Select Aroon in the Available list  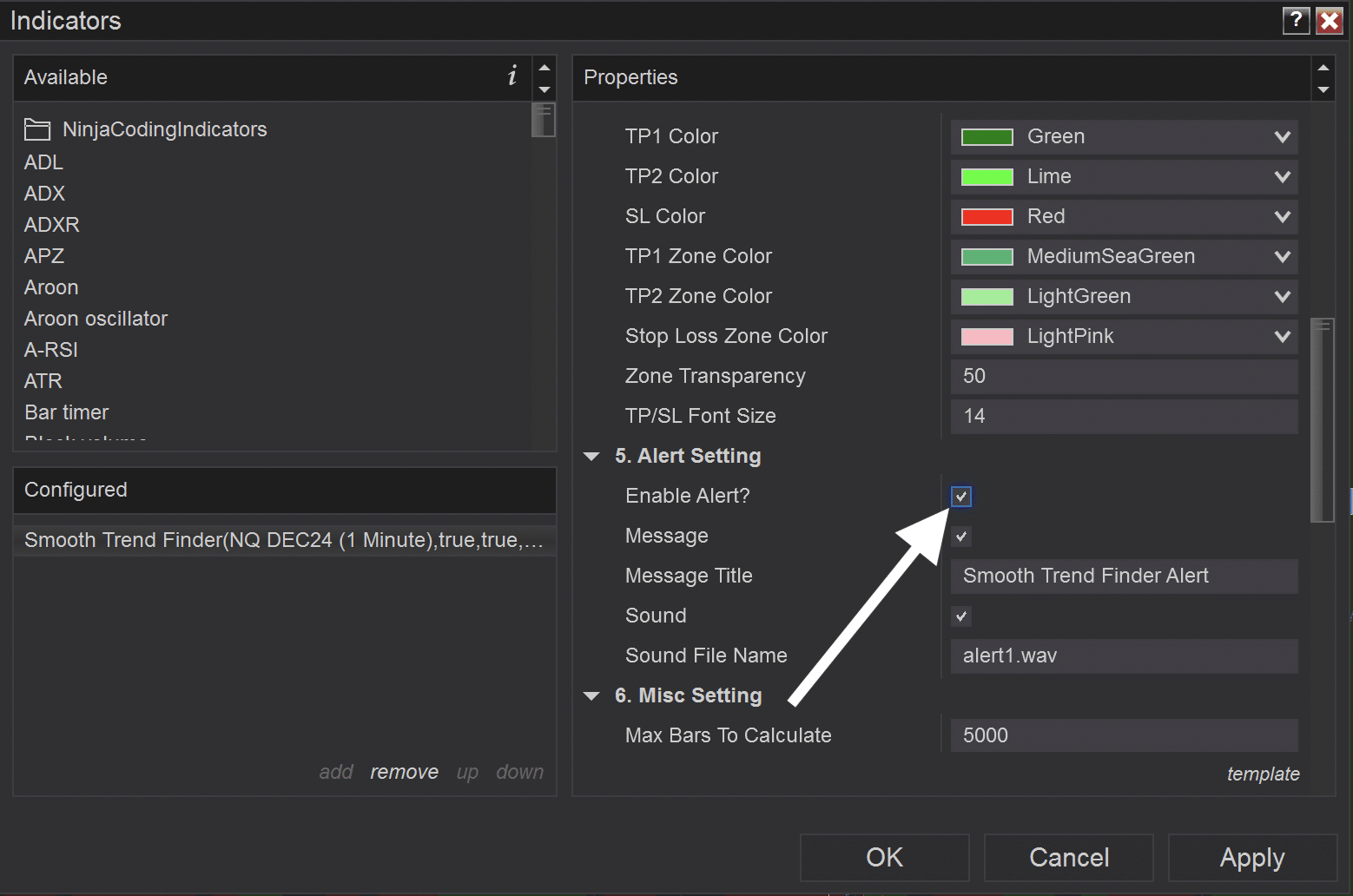pos(51,287)
